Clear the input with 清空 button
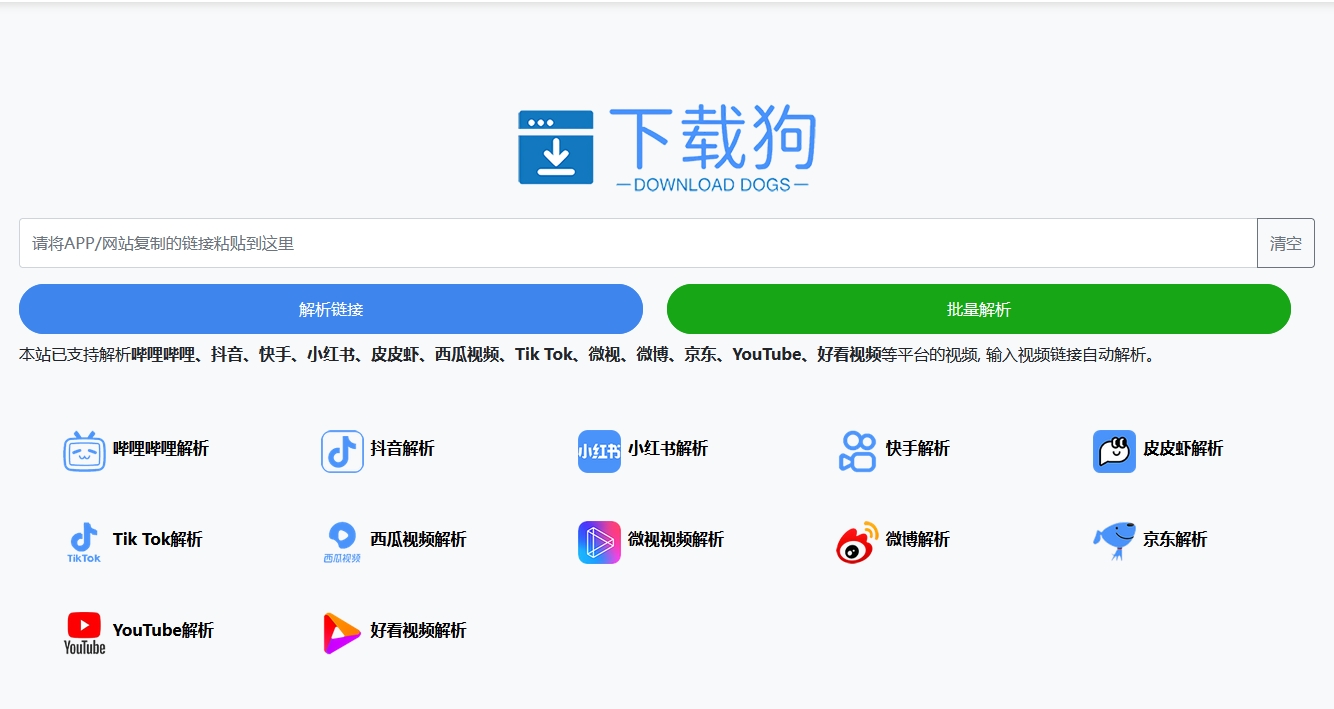 1286,243
